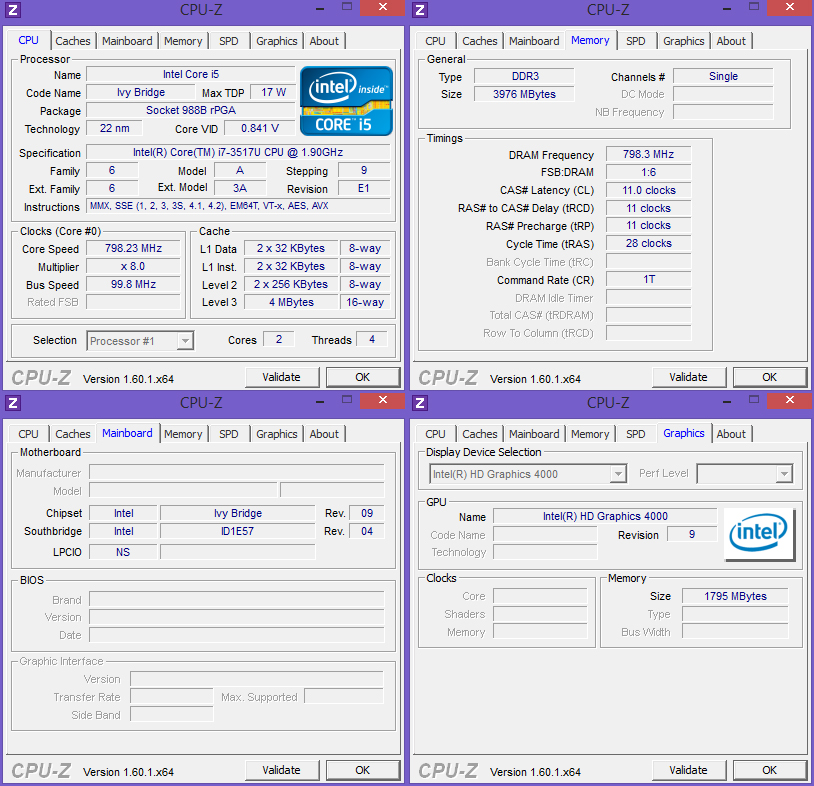Click memory Size value 3976 MBytes
Viewport: 814px width, 786px height.
coord(524,94)
